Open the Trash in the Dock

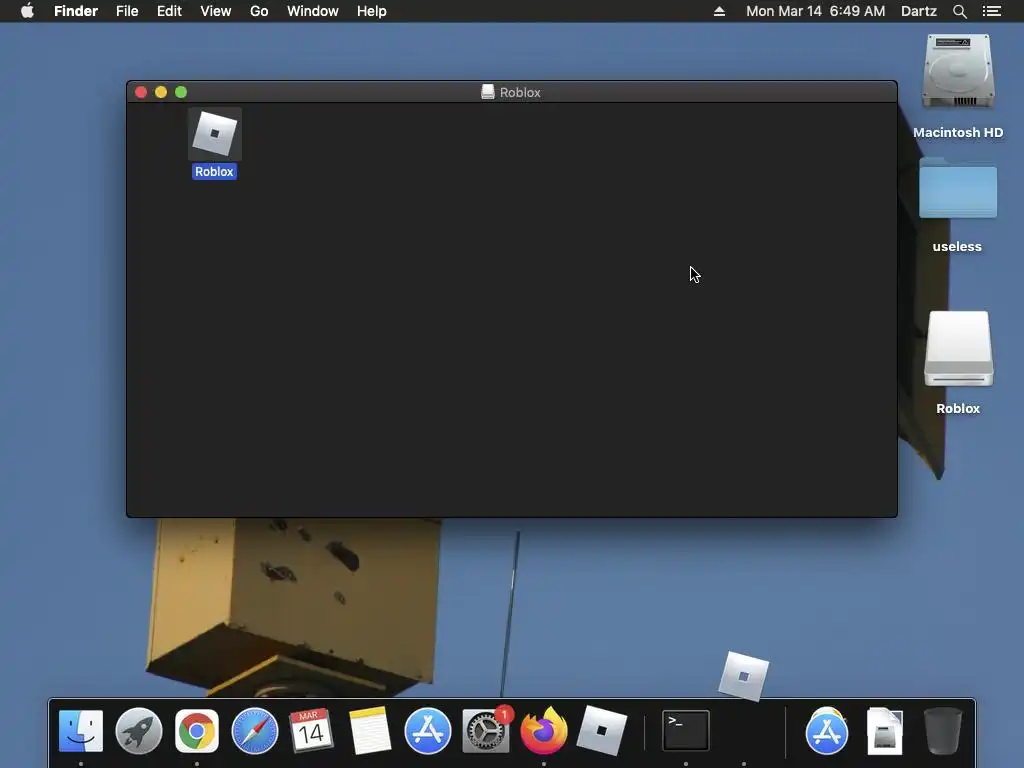(943, 731)
